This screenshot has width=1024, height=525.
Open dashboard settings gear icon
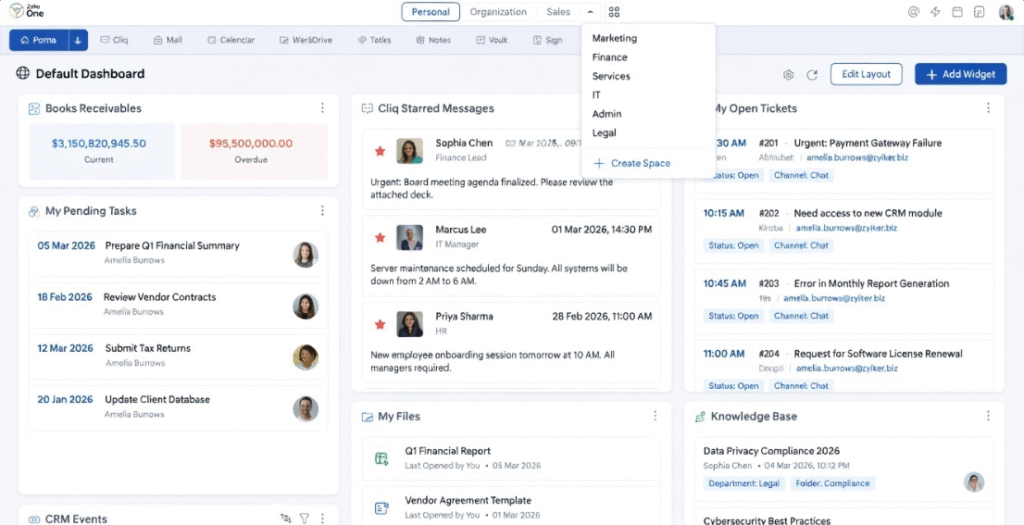788,74
